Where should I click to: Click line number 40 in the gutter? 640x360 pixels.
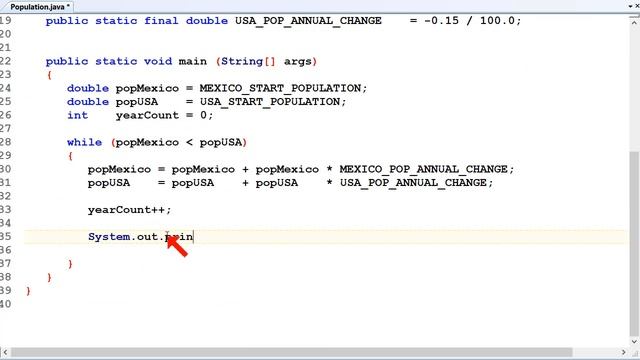pos(6,304)
